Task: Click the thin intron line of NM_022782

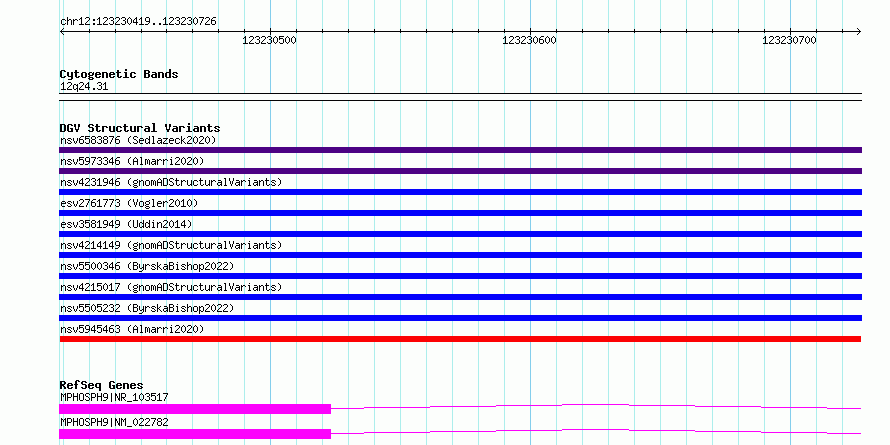Action: 596,431
